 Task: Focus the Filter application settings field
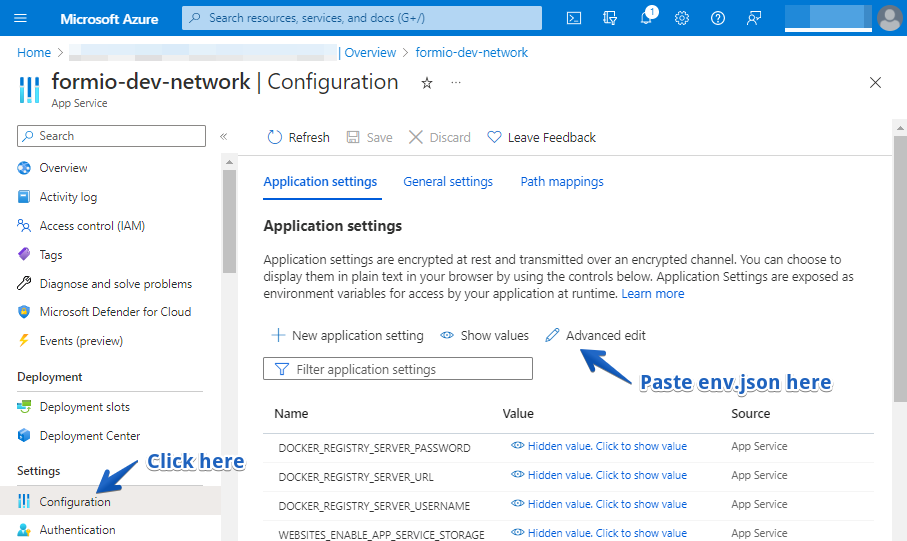[x=398, y=369]
